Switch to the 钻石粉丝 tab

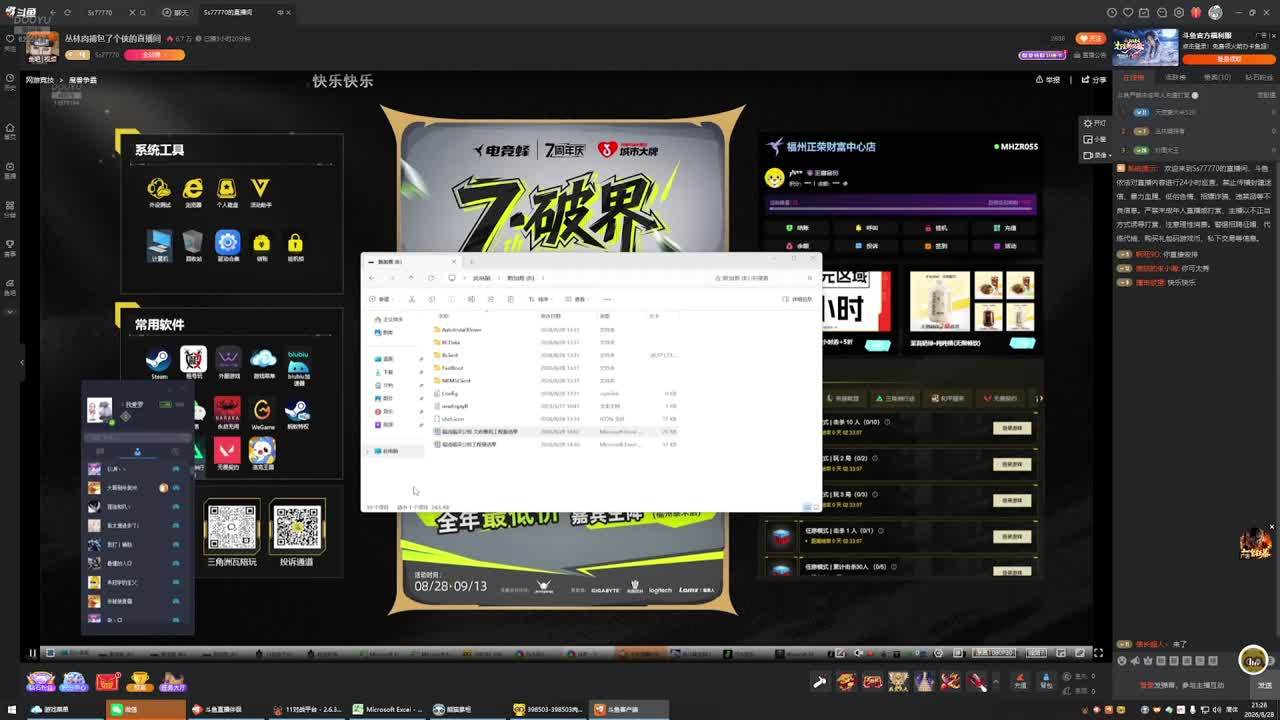coord(1259,77)
